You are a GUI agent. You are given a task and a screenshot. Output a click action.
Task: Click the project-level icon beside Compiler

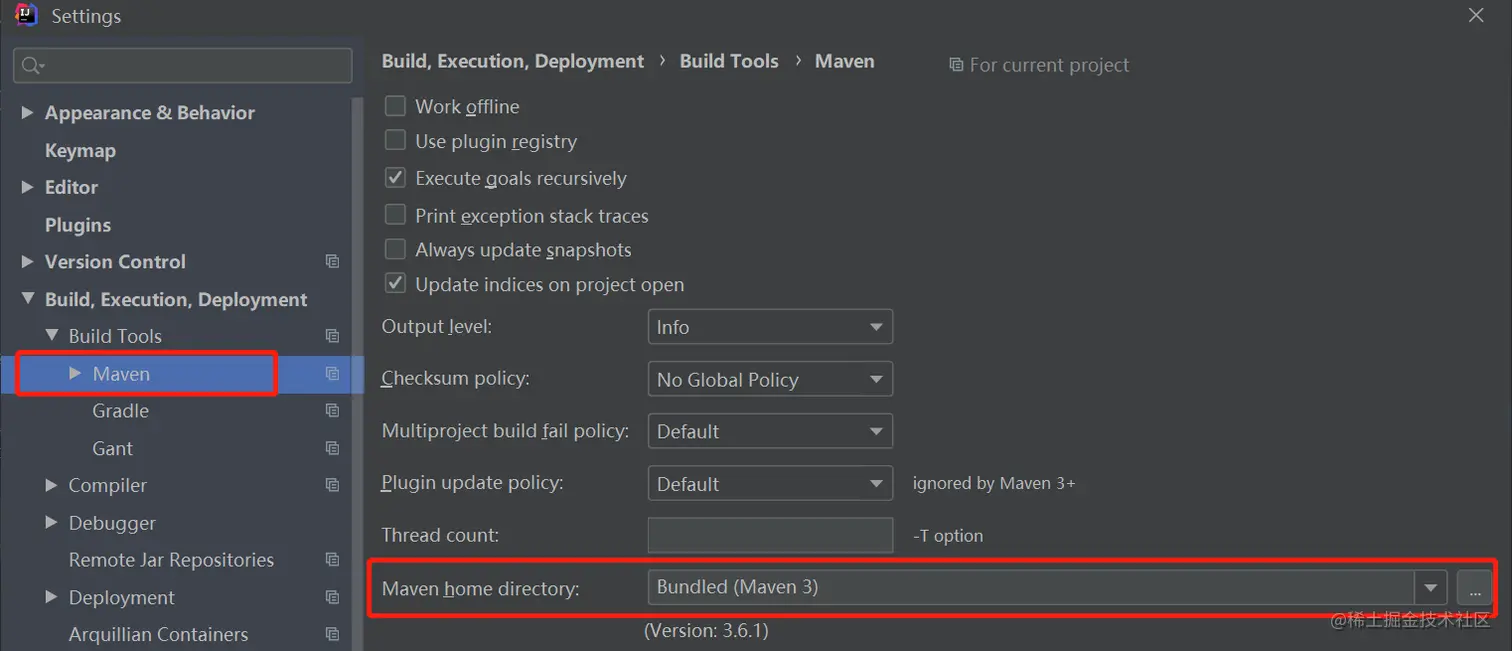pos(332,486)
